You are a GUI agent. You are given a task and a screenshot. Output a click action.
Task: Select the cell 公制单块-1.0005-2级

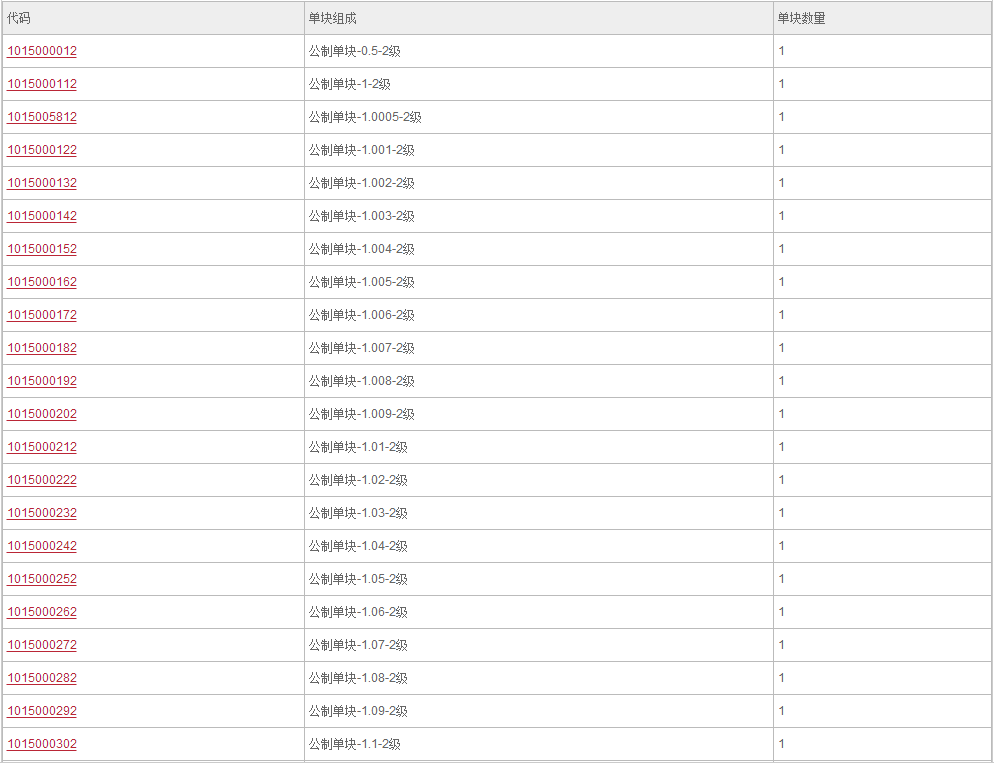click(x=539, y=117)
